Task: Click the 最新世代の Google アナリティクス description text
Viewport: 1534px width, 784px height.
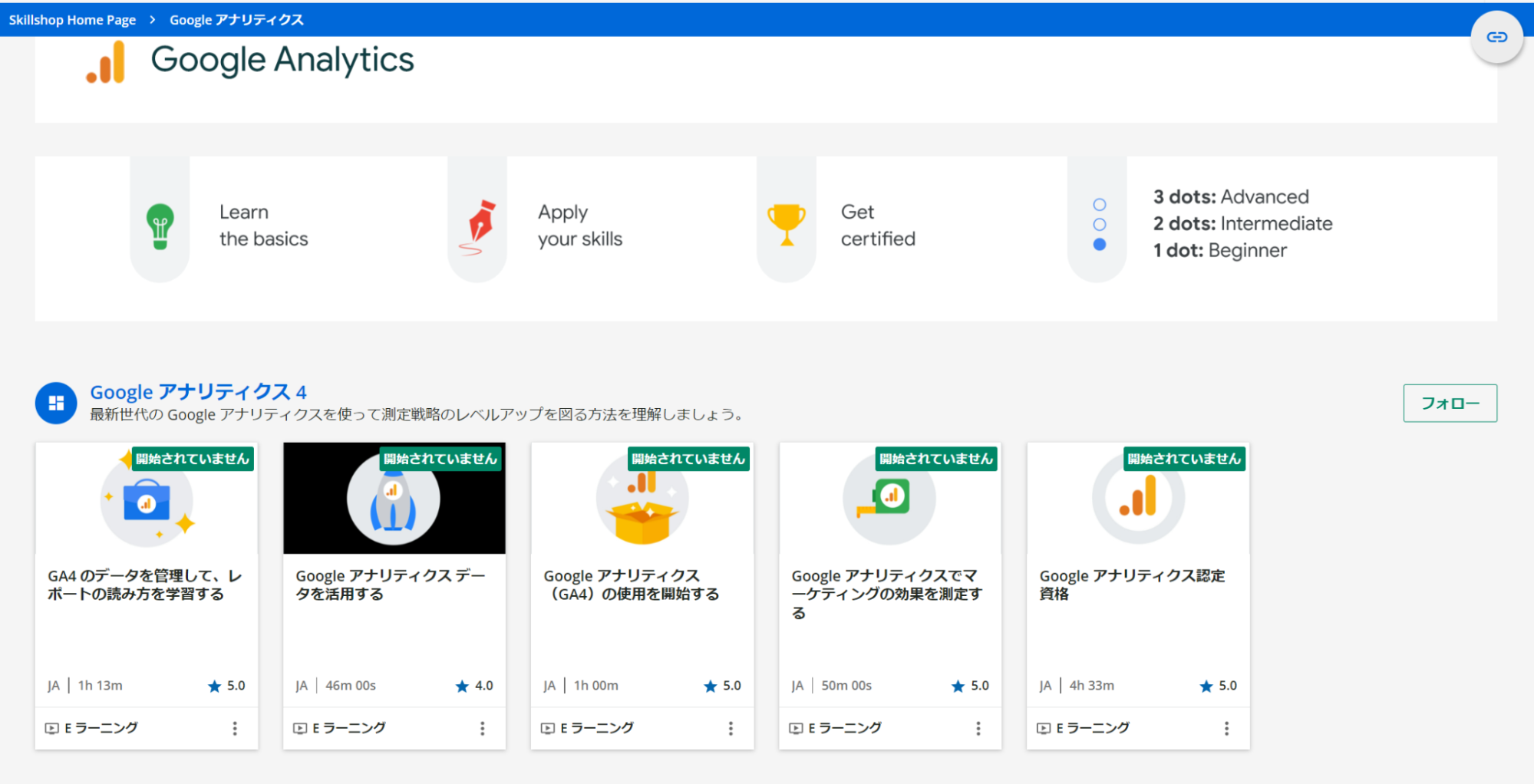Action: coord(419,415)
